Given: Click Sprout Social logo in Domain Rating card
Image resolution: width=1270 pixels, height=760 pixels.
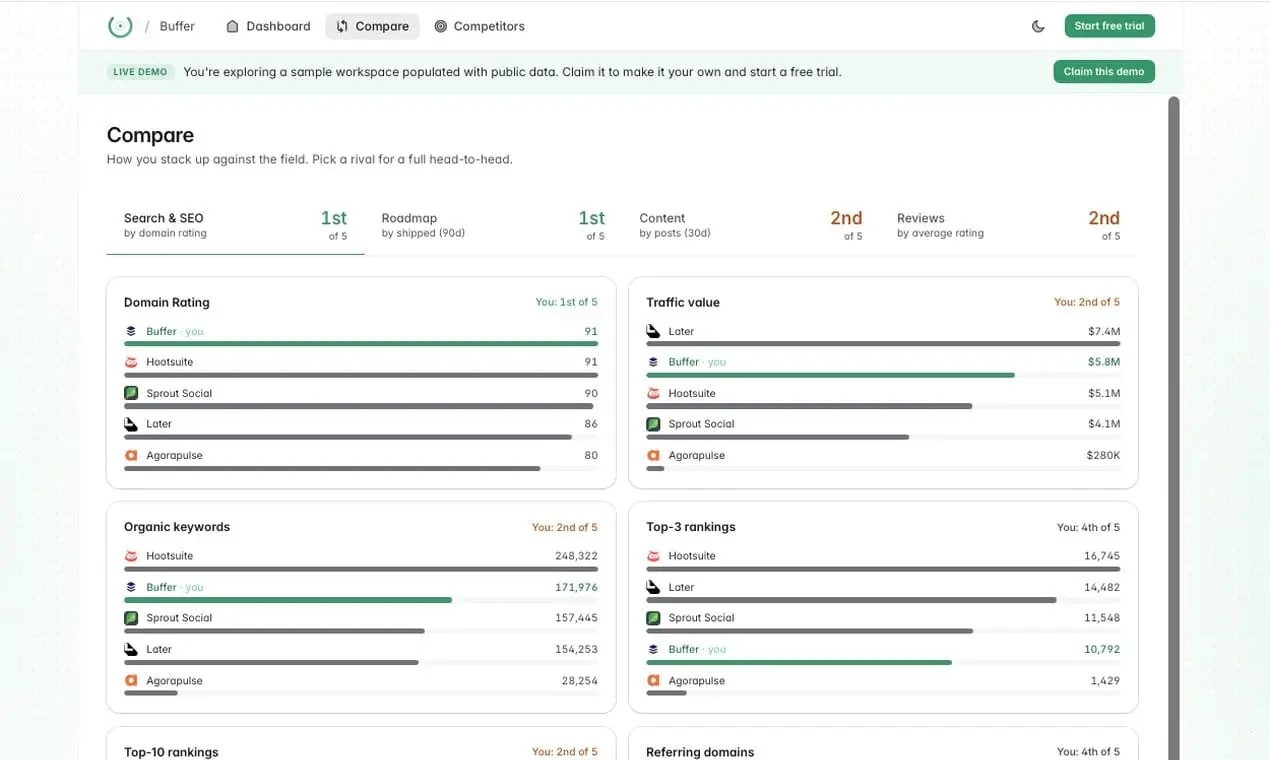Looking at the screenshot, I should [x=130, y=393].
